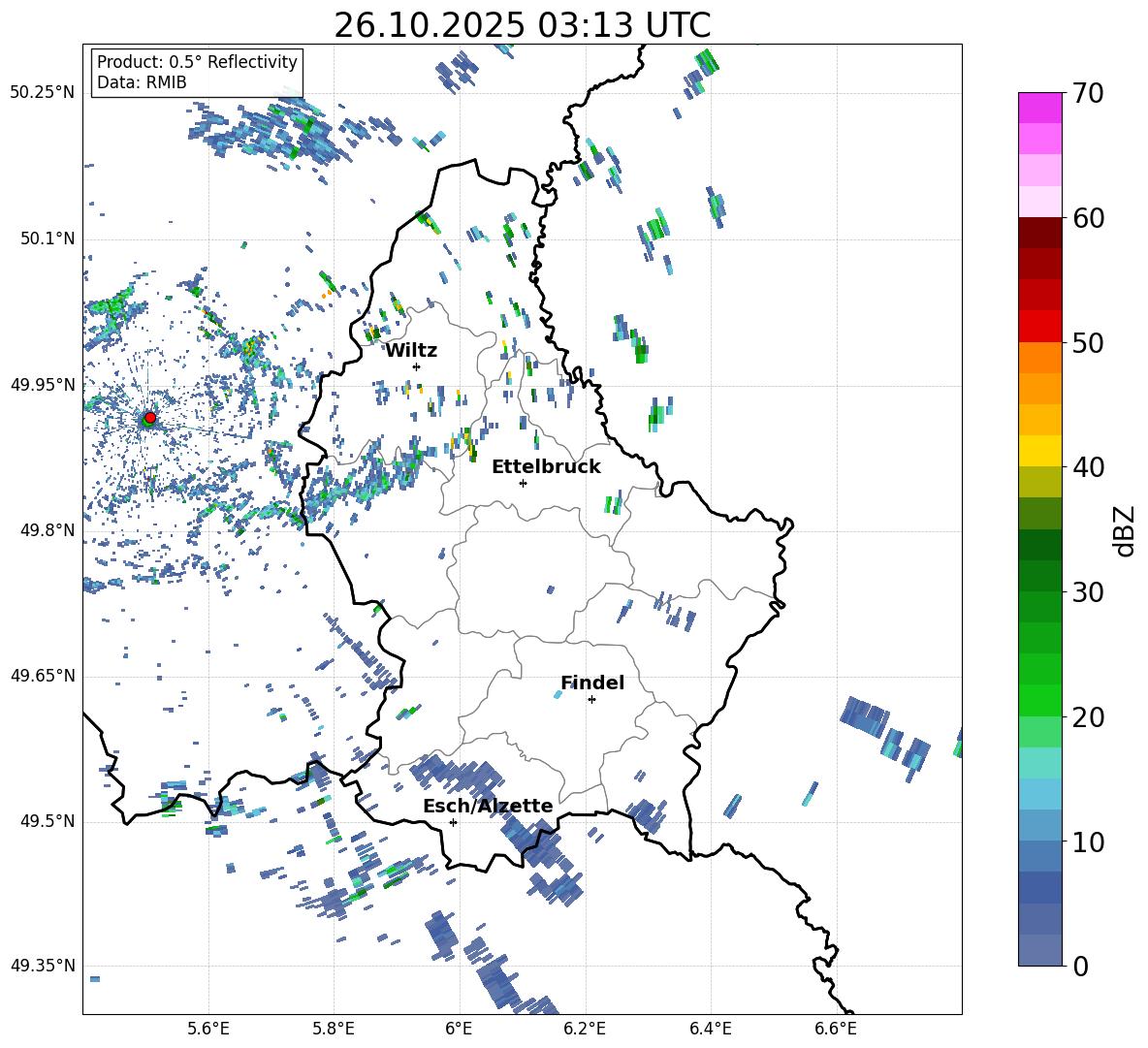Click the title '26.10.2025 03:13 UTC'

coord(522,25)
